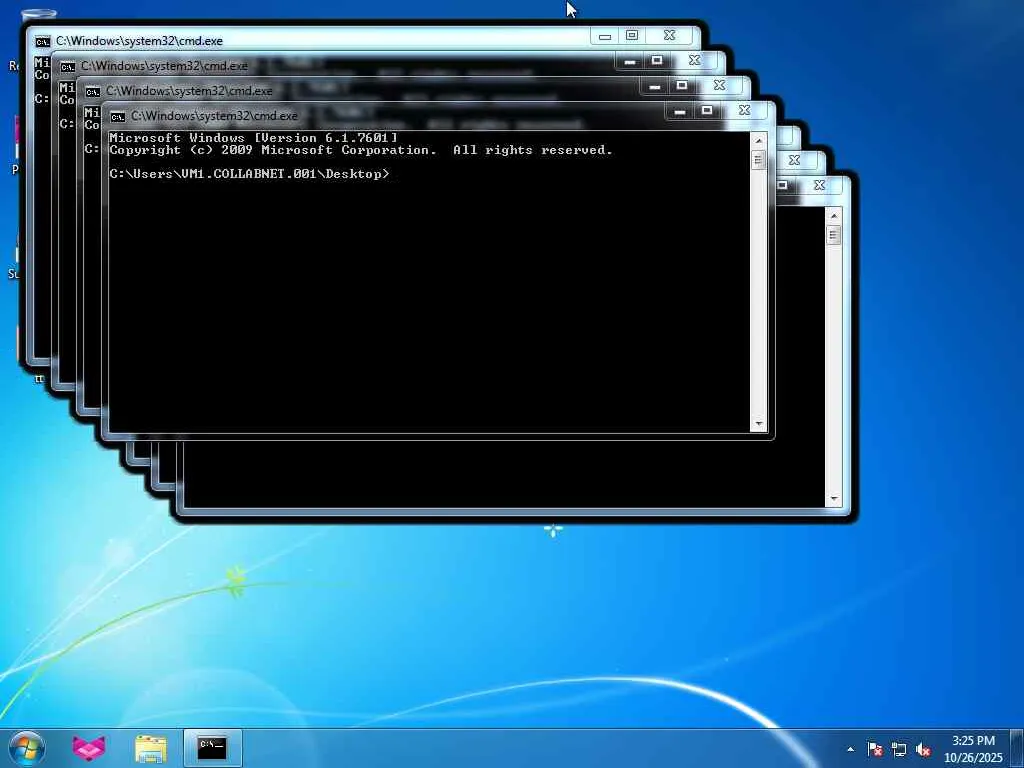Click scroll-up arrow of the bottom-right-most cmd window

coord(833,216)
